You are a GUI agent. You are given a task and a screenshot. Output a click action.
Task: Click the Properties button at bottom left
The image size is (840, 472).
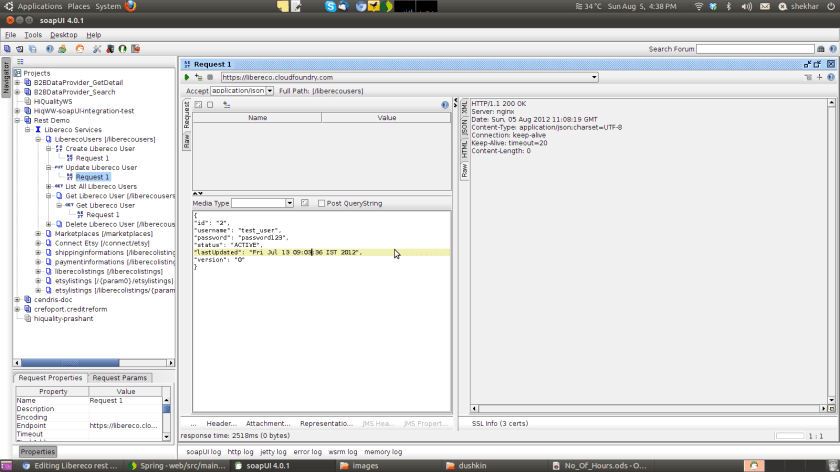click(x=38, y=452)
